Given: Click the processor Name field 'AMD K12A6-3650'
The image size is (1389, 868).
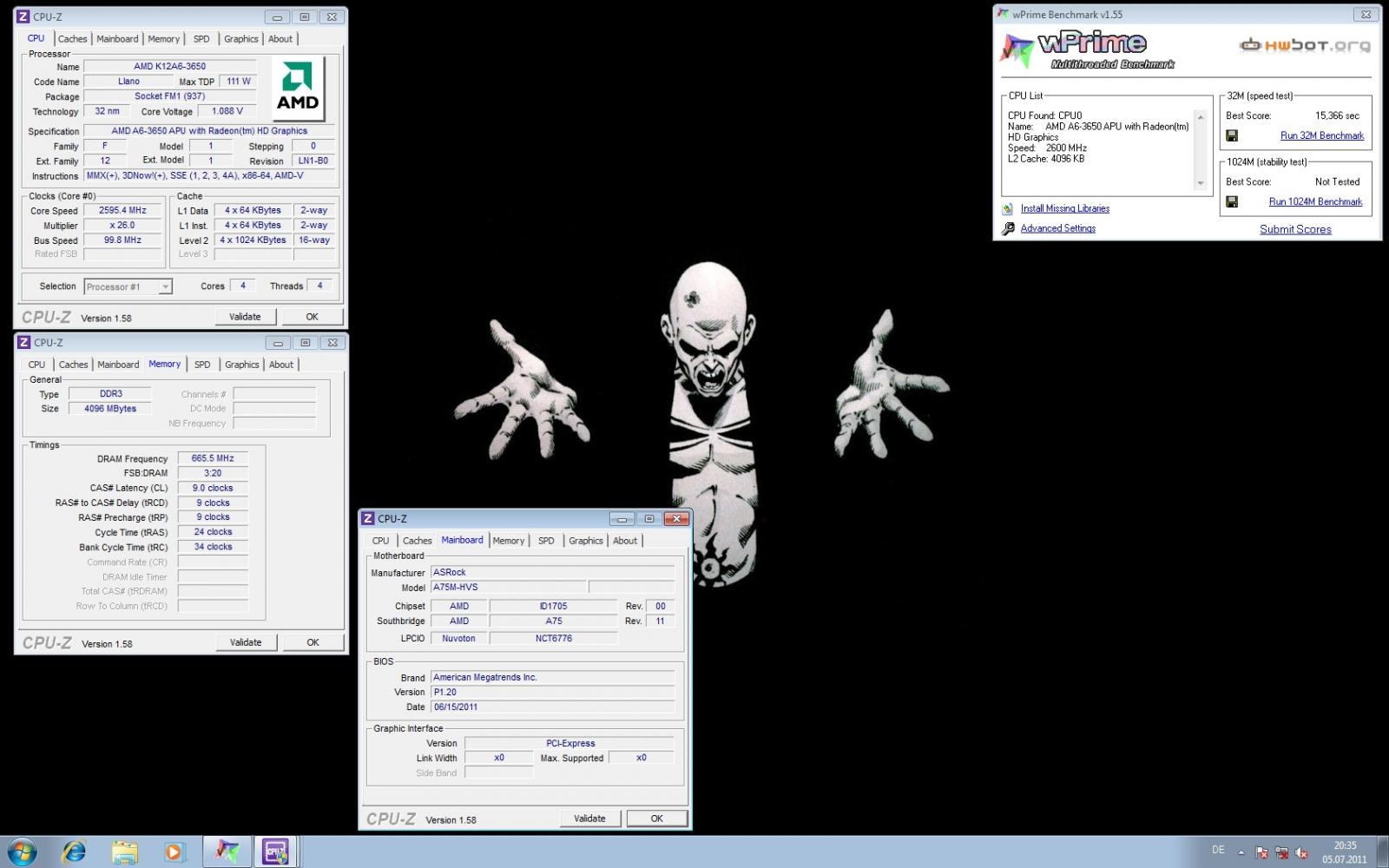Looking at the screenshot, I should click(169, 67).
